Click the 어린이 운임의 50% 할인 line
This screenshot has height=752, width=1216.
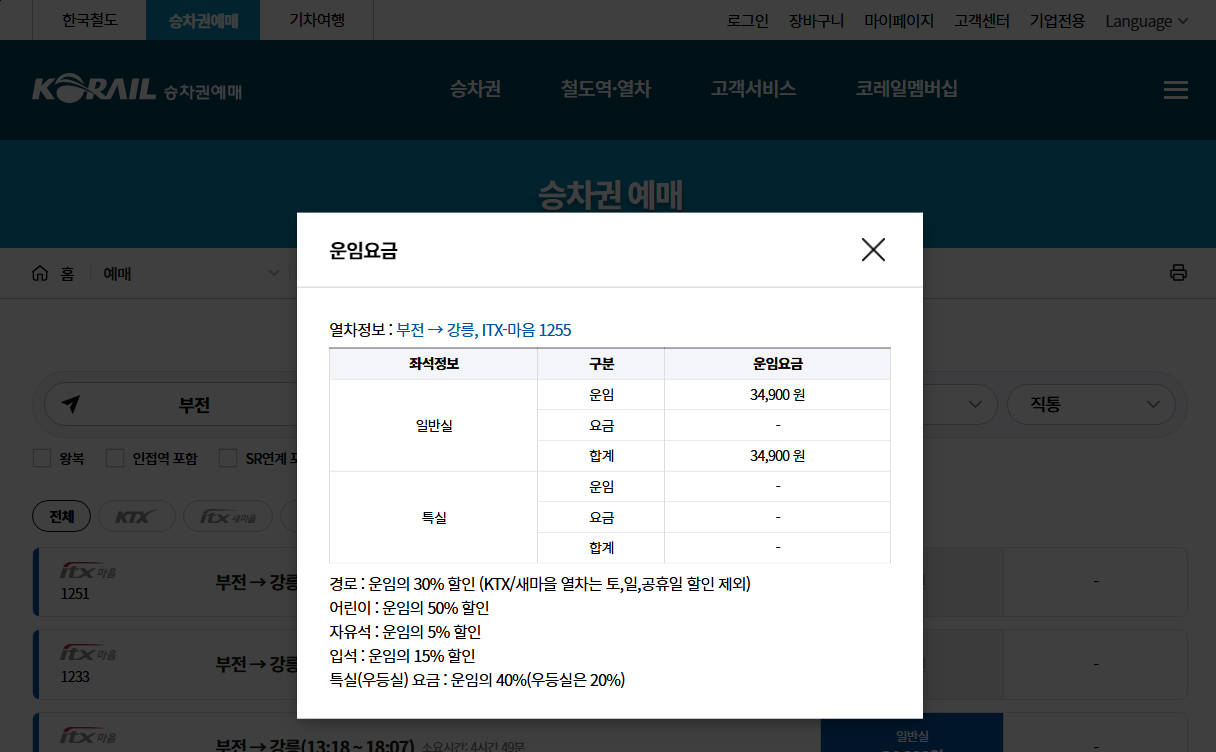point(409,608)
